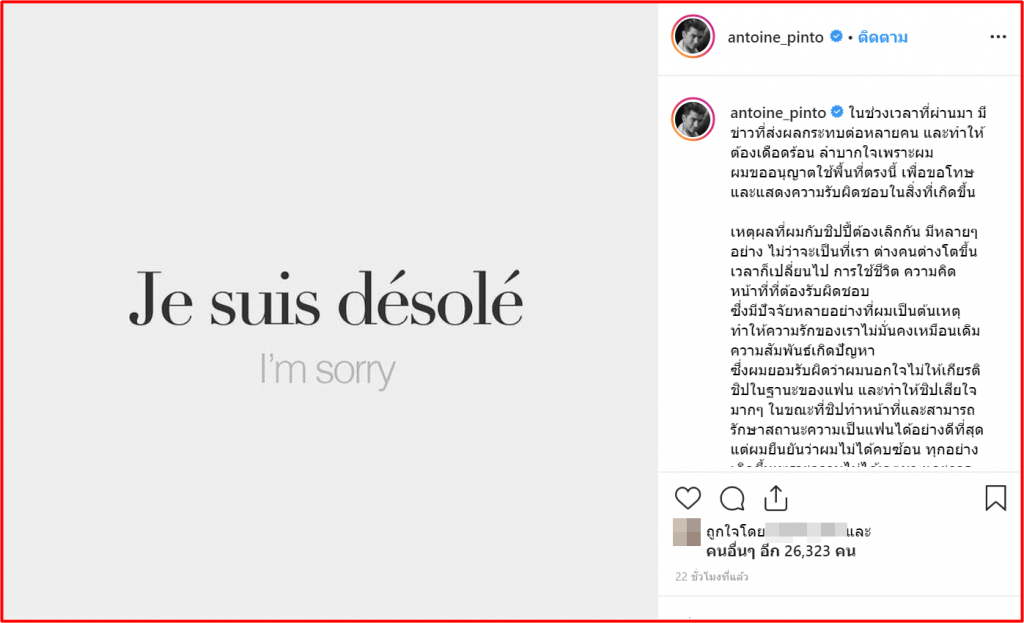Screen dimensions: 1024x623
Task: Click the small liker avatar thumbnail
Action: pyautogui.click(x=687, y=533)
